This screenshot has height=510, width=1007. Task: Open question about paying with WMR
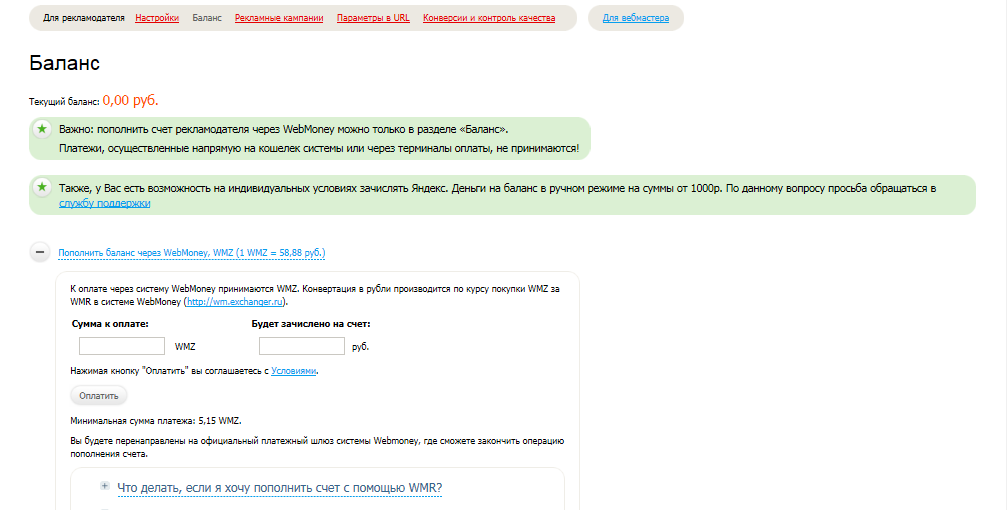(x=279, y=488)
